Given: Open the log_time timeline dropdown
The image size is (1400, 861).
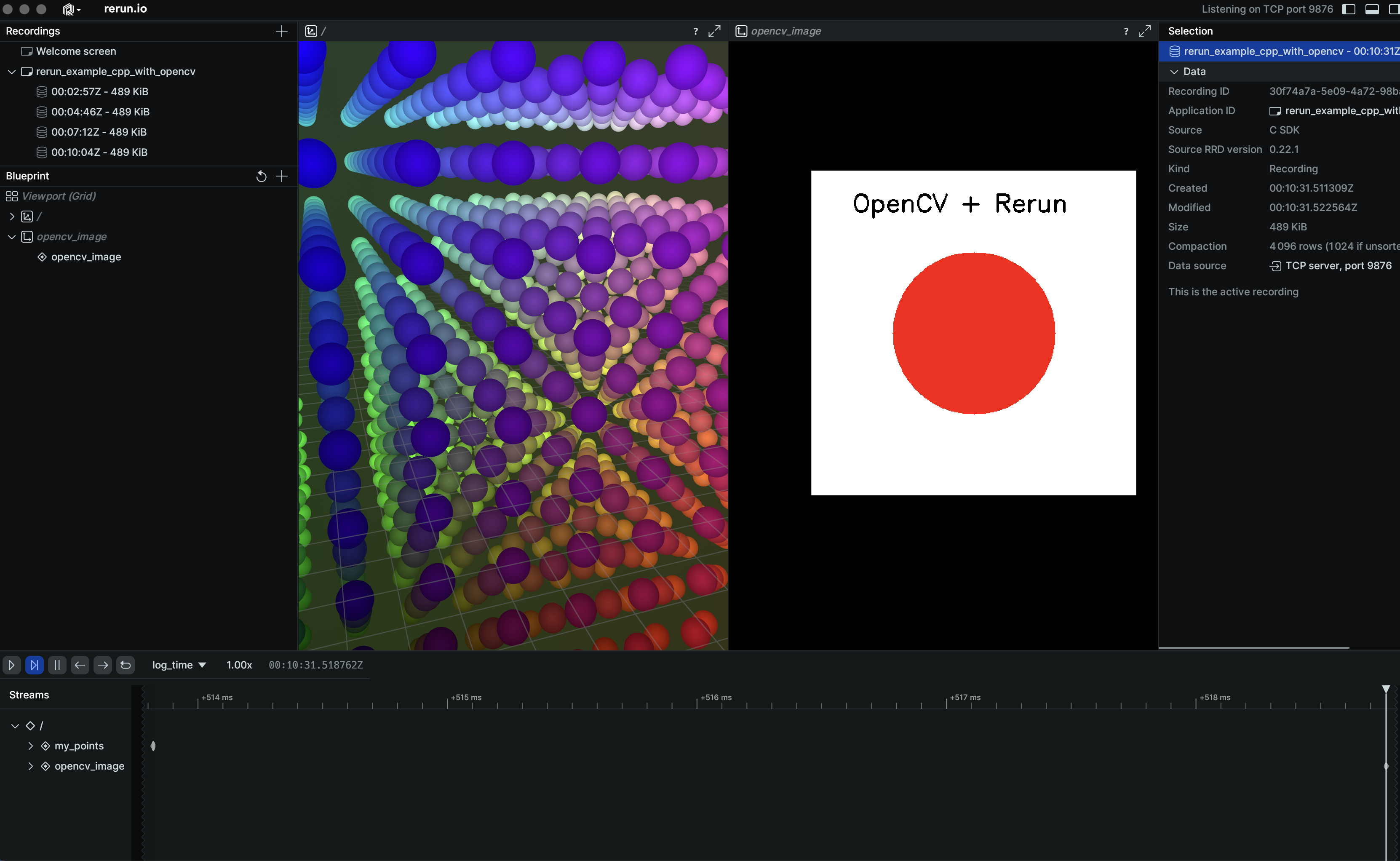Looking at the screenshot, I should point(179,665).
